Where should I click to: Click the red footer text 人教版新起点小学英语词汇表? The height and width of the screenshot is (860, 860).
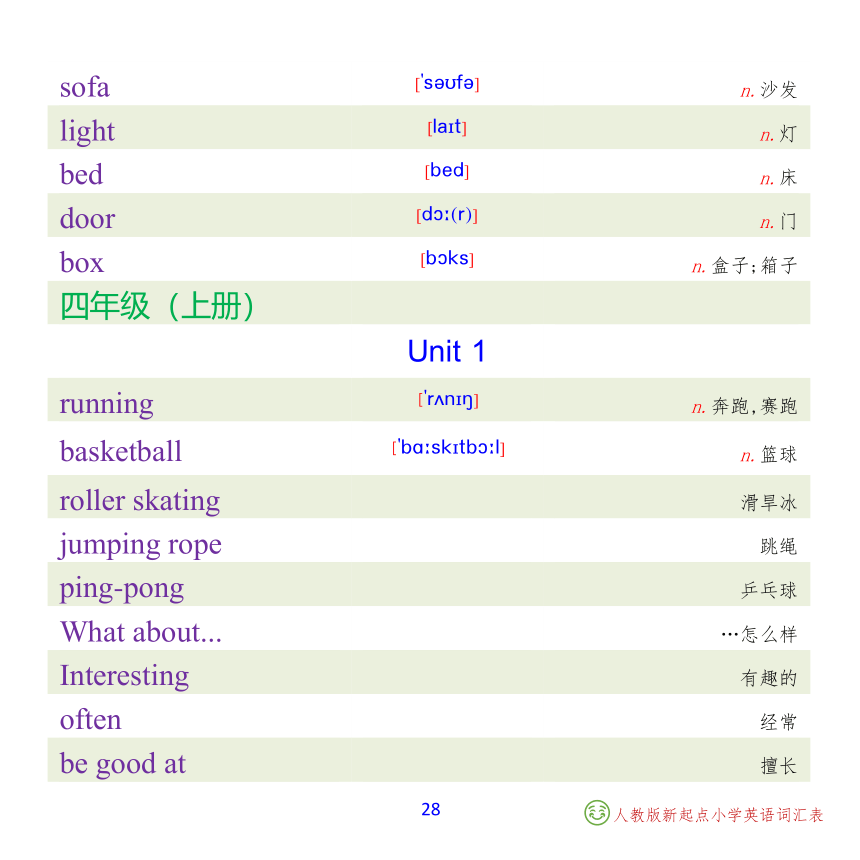[718, 815]
